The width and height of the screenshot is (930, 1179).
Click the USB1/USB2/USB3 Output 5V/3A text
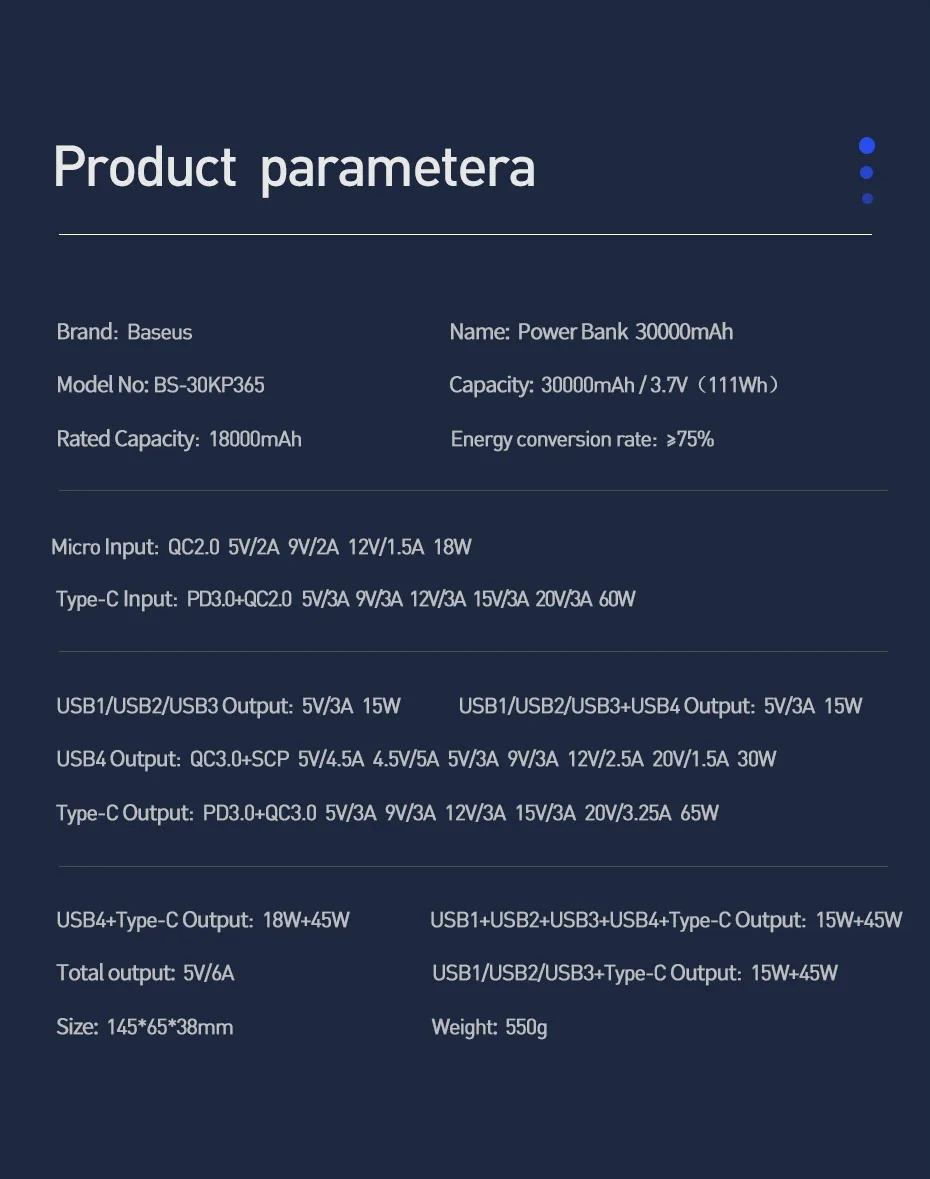[x=228, y=706]
